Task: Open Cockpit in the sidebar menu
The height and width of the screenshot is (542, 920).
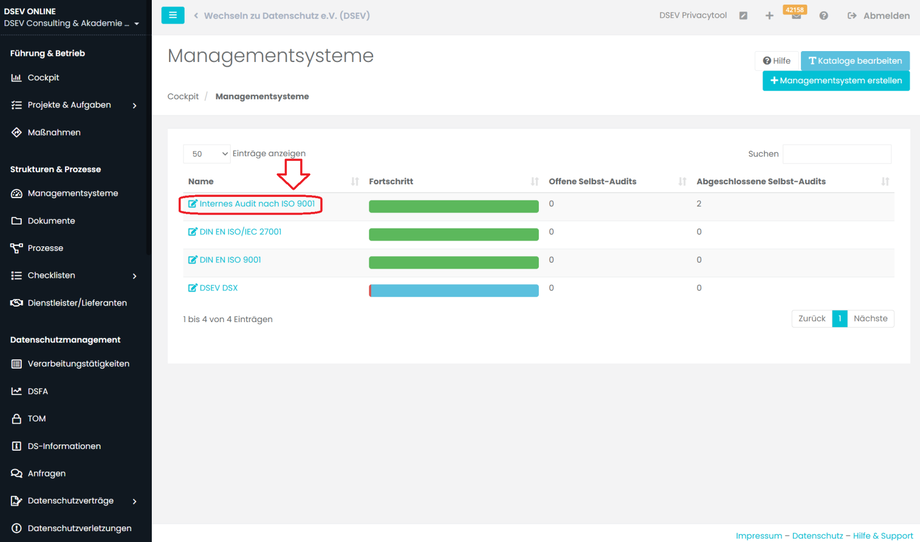Action: [43, 77]
